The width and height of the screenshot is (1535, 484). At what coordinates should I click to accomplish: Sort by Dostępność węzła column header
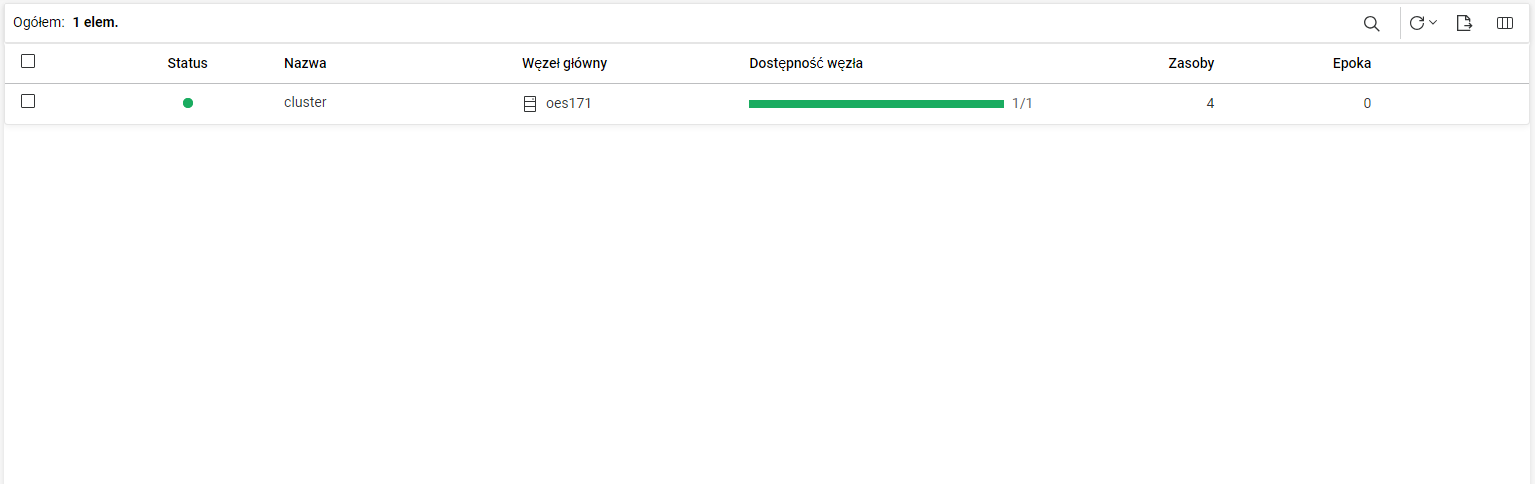pos(806,63)
